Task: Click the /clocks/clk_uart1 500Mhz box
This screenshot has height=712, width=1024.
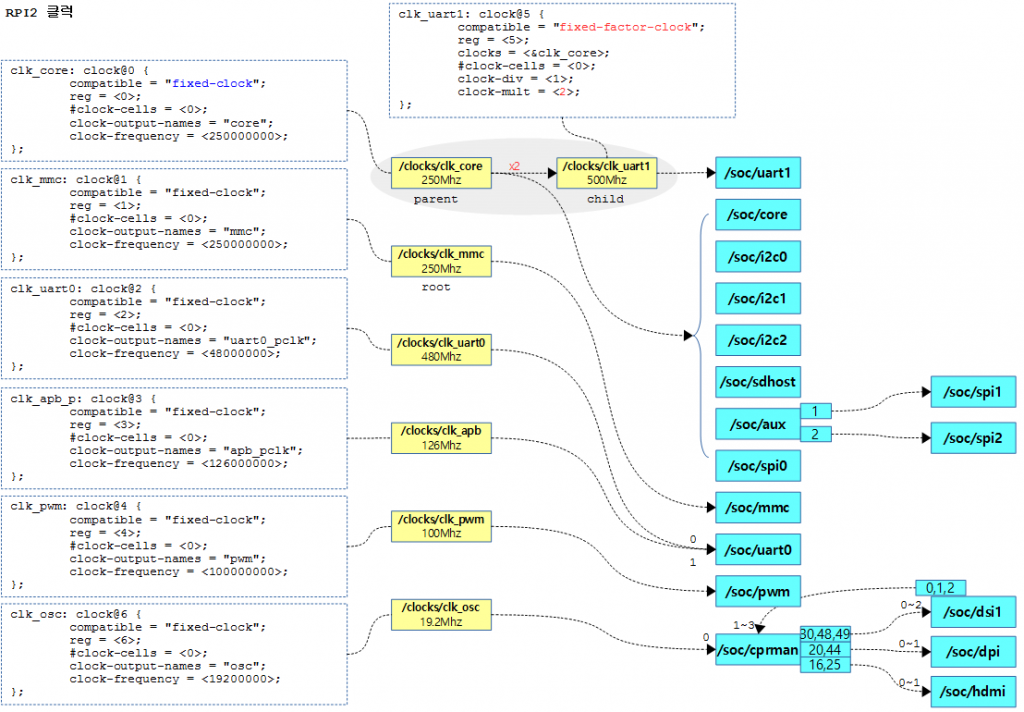Action: [x=606, y=173]
